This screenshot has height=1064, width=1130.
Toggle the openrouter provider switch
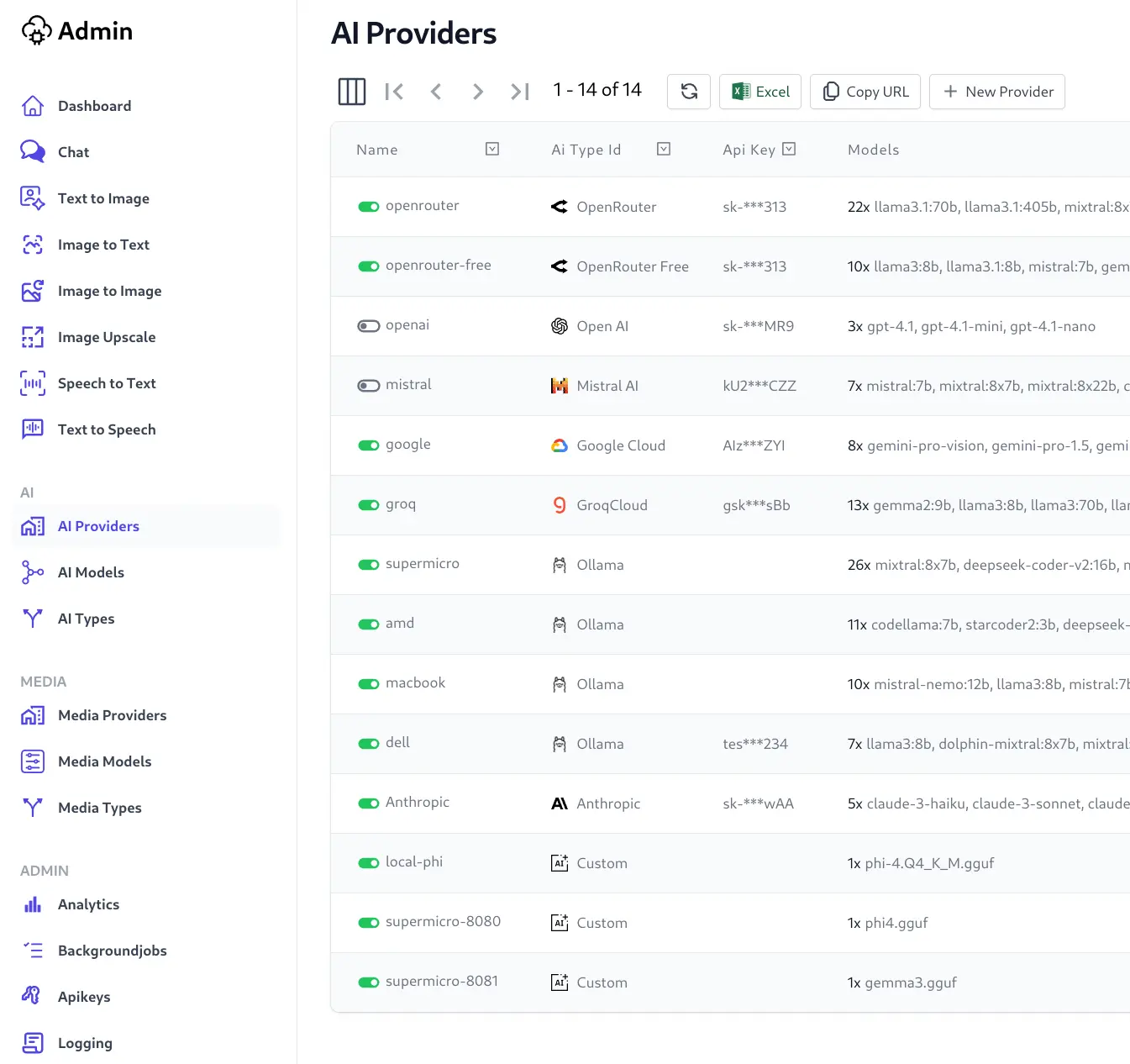pyautogui.click(x=369, y=207)
